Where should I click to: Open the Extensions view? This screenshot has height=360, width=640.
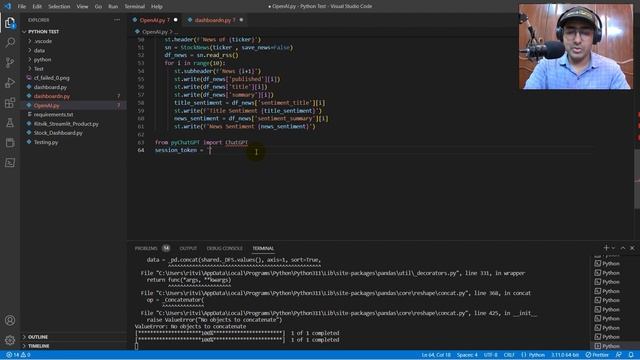pyautogui.click(x=10, y=102)
